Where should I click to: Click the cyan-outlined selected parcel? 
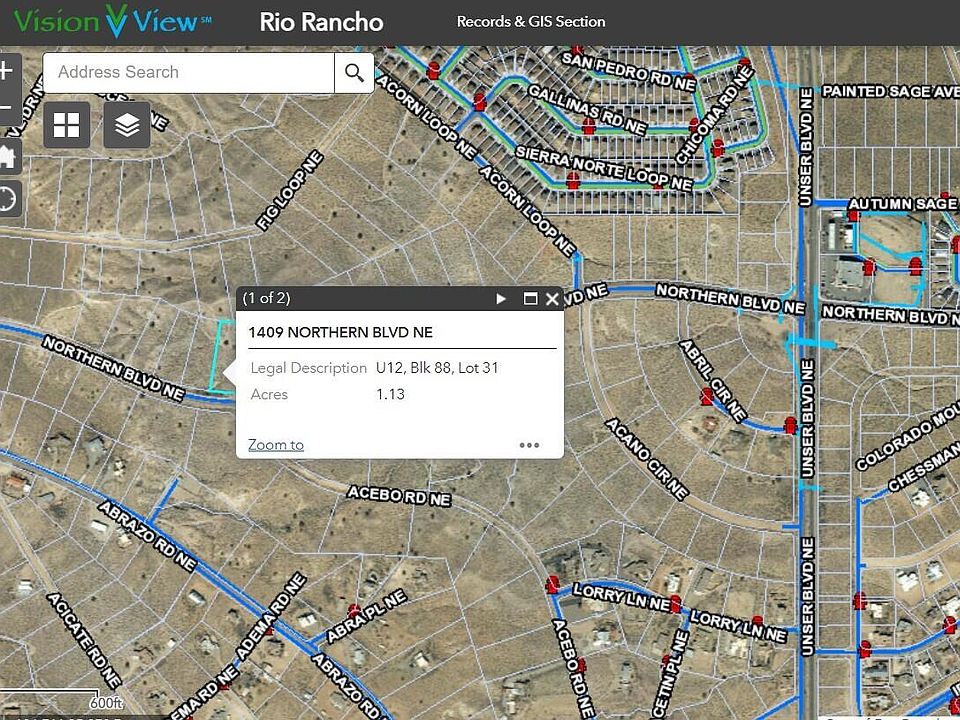[222, 358]
